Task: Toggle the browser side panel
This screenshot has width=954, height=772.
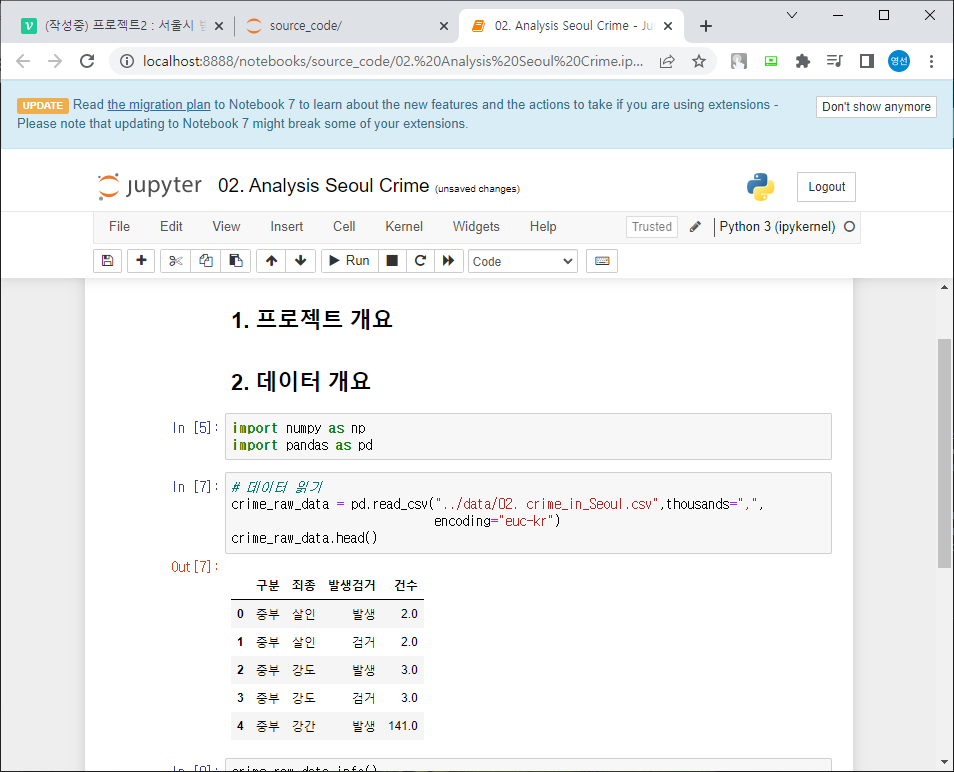Action: pos(866,61)
